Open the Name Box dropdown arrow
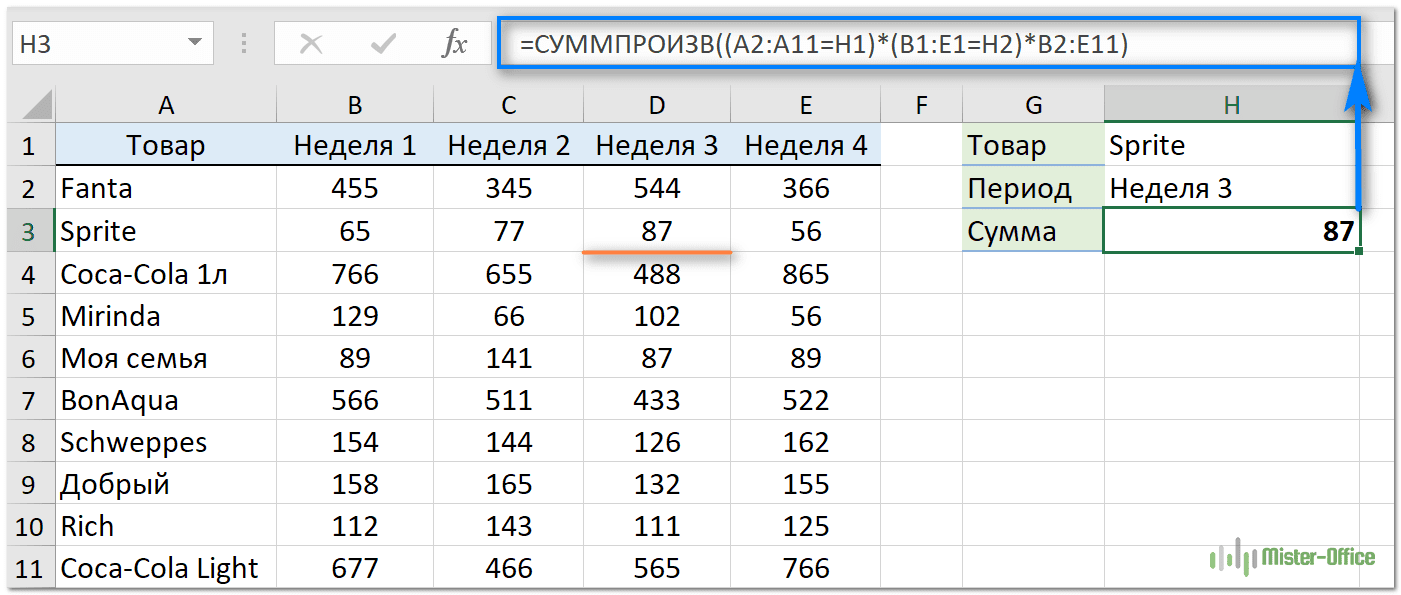The height and width of the screenshot is (595, 1401). pos(193,44)
